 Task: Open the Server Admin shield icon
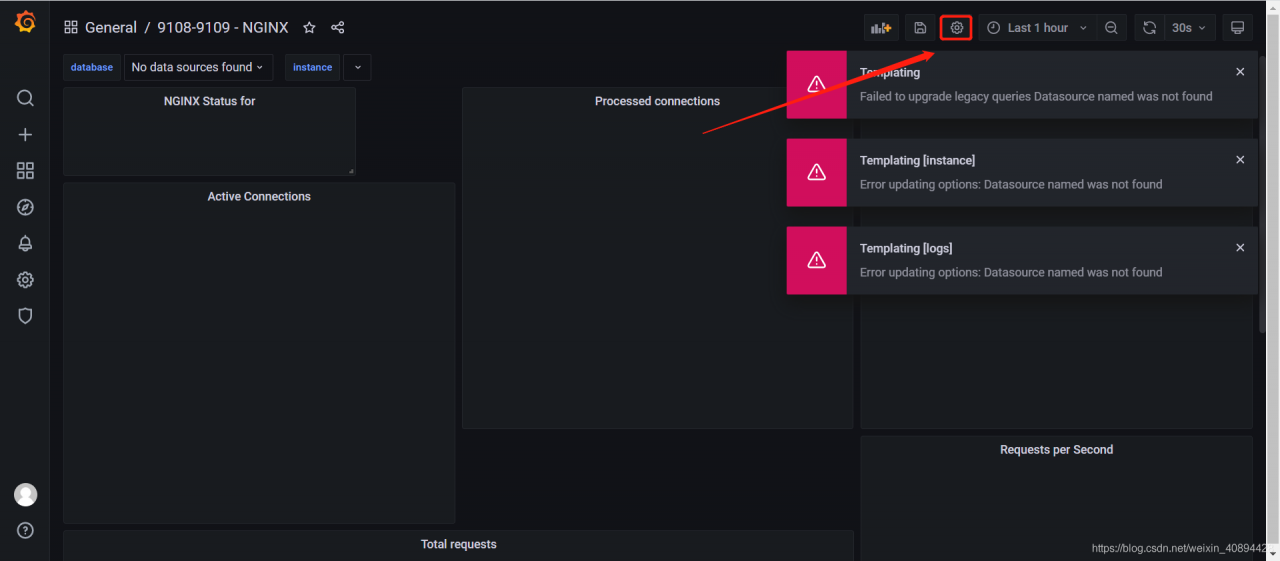pyautogui.click(x=25, y=316)
